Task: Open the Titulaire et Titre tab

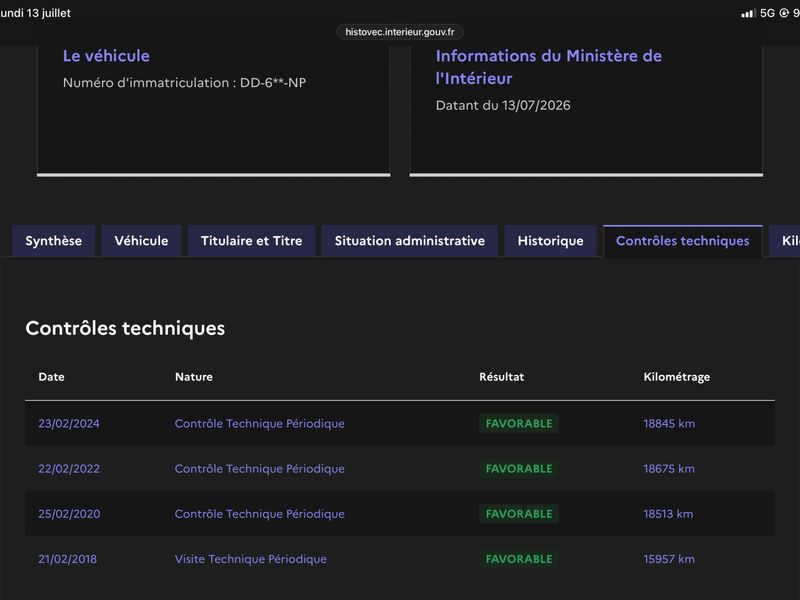Action: coord(252,241)
